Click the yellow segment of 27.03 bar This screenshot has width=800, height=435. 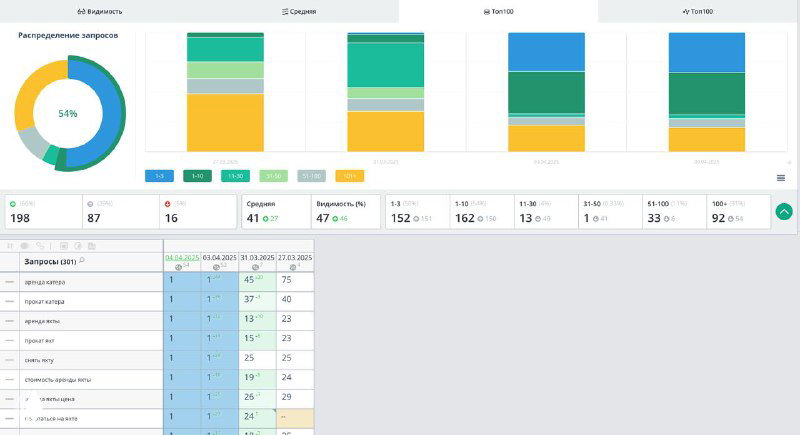point(225,122)
